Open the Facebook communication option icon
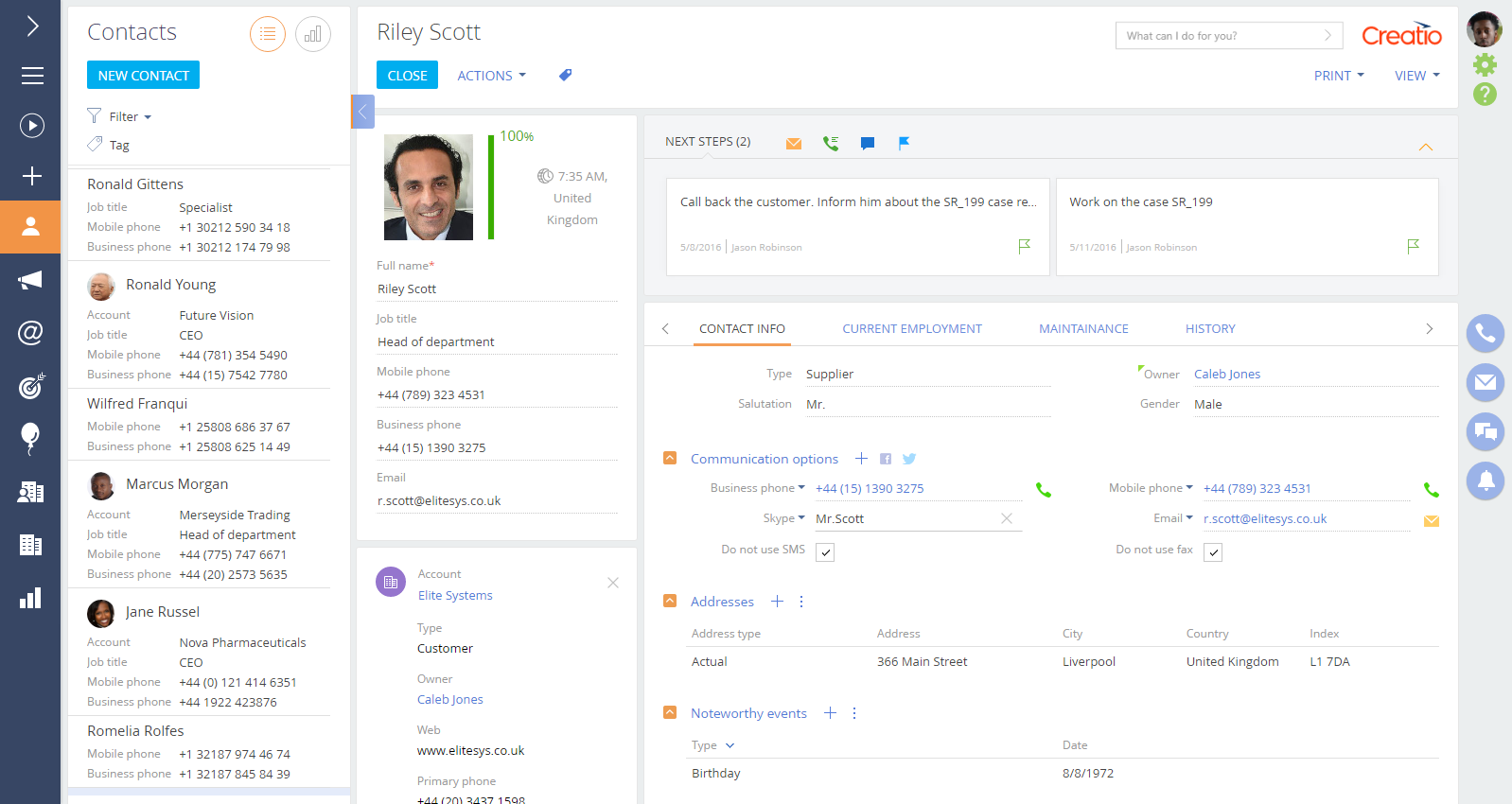 tap(886, 459)
